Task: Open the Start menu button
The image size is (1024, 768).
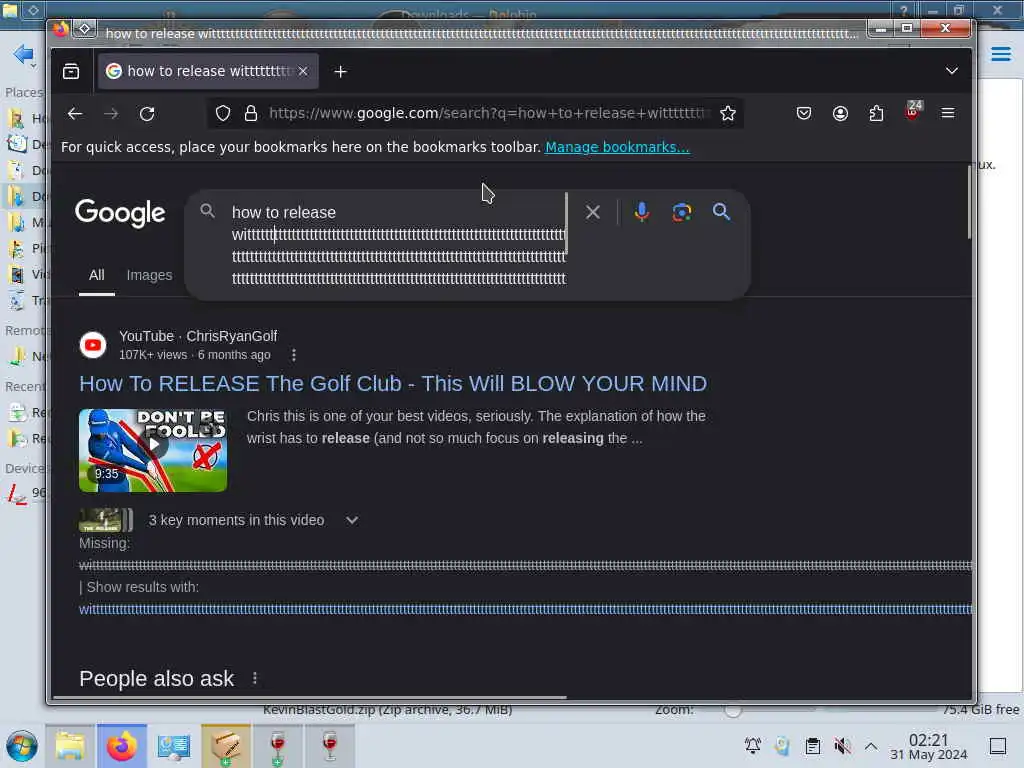Action: pos(22,746)
